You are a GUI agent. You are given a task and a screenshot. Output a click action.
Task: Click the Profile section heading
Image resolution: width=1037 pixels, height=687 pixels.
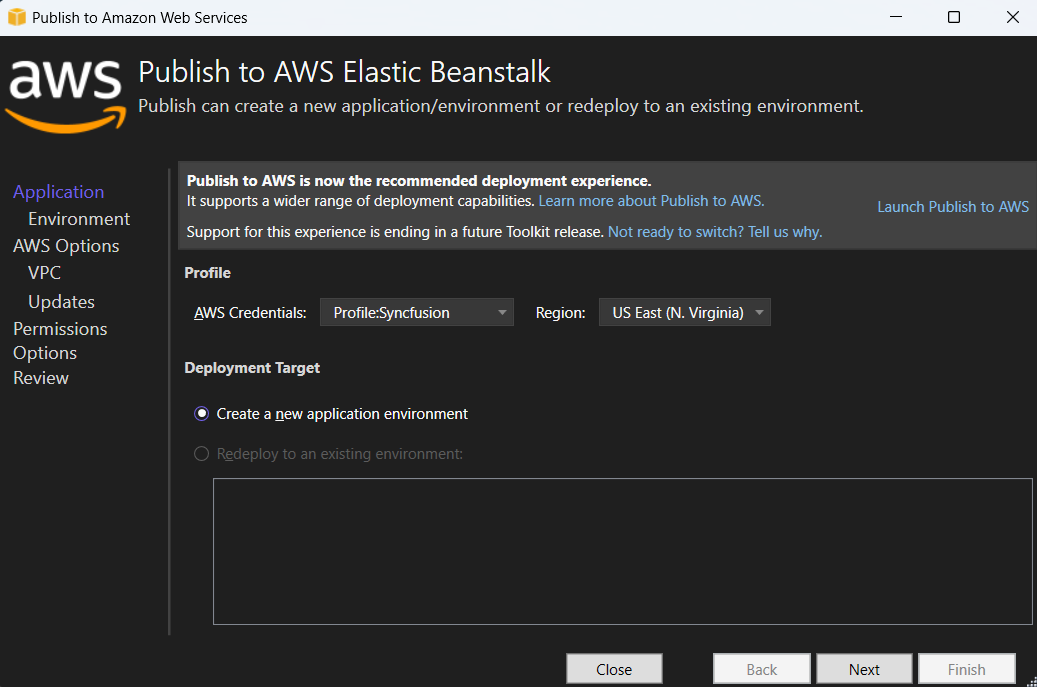click(208, 272)
